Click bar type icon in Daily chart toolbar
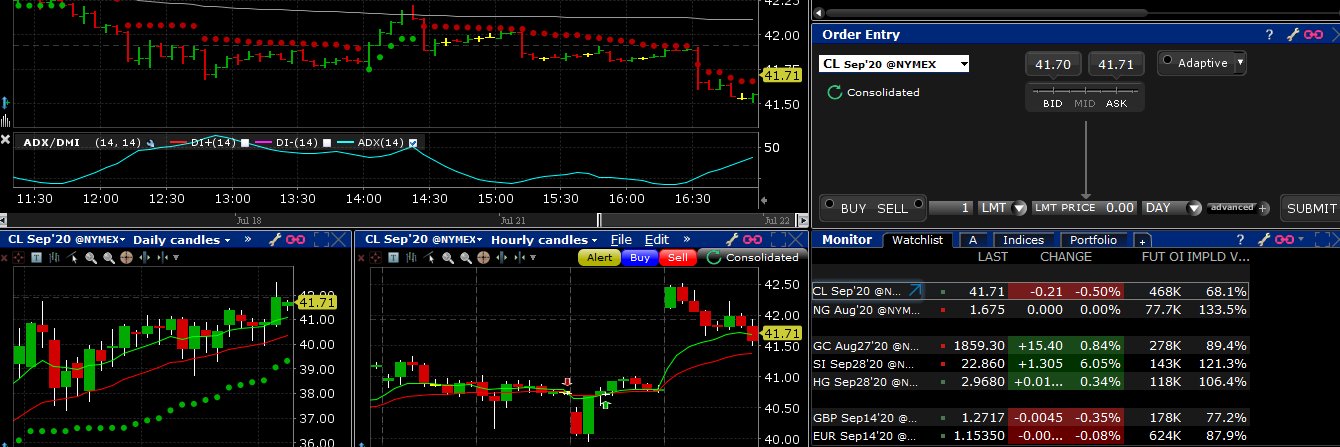This screenshot has height=447, width=1340. (x=54, y=257)
